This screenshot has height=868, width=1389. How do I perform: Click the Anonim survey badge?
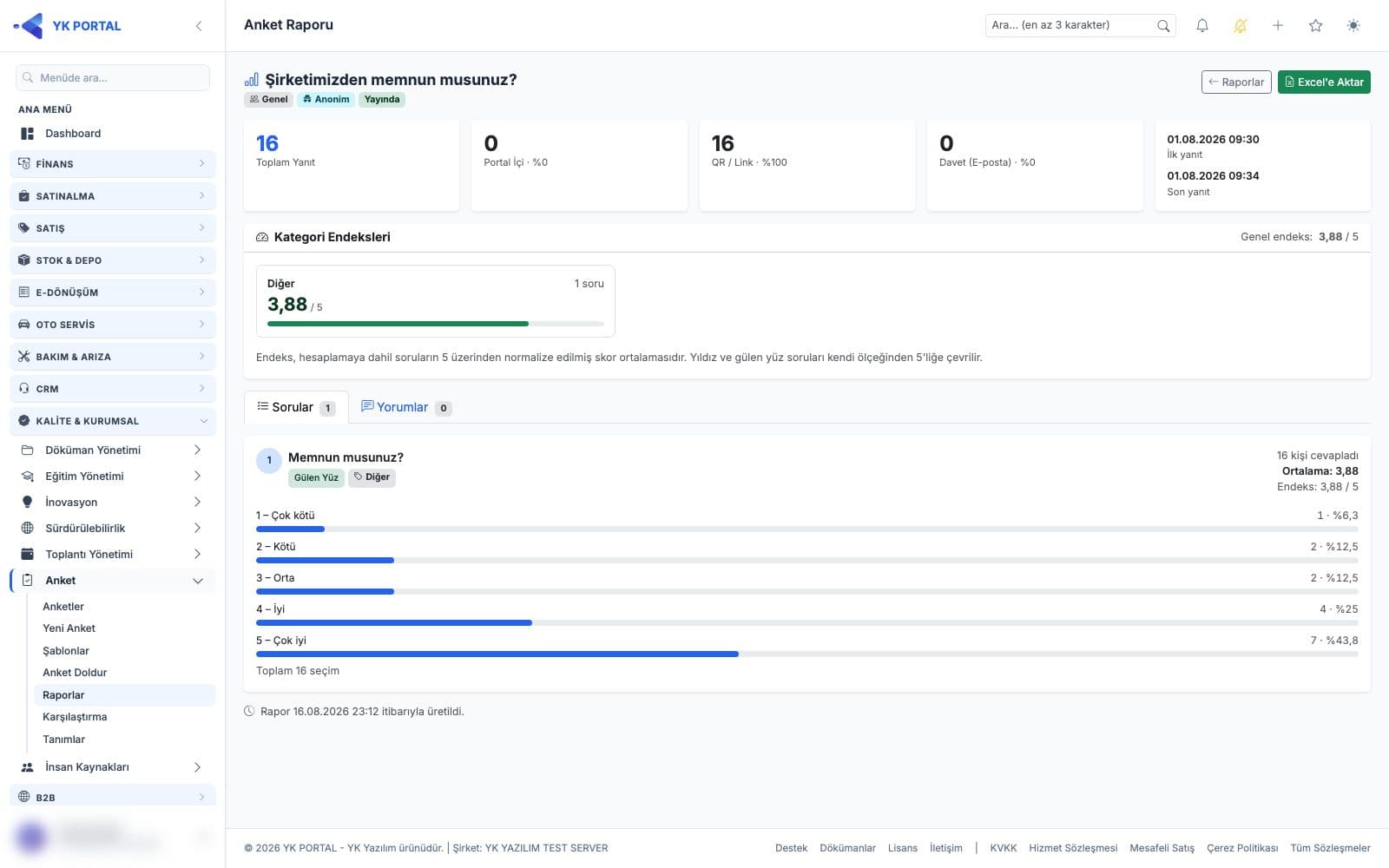pyautogui.click(x=326, y=100)
